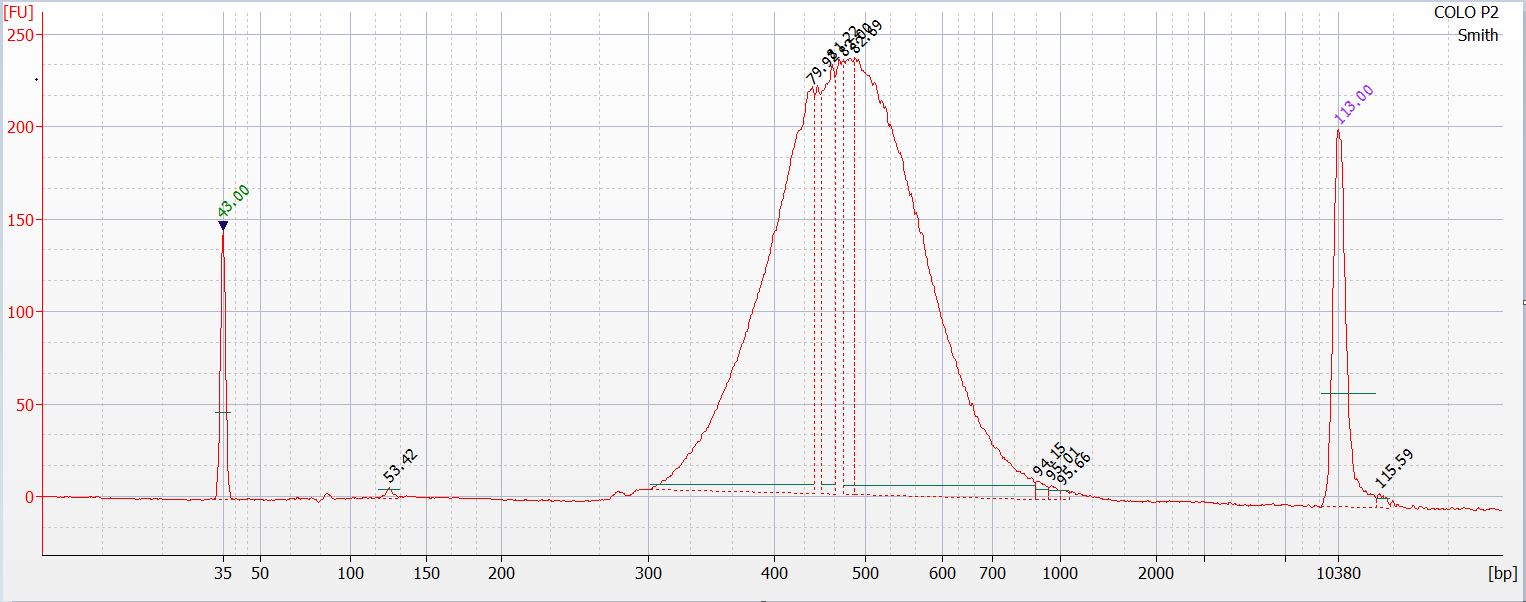
Task: Click the 53.42 small peak label
Action: pos(401,466)
